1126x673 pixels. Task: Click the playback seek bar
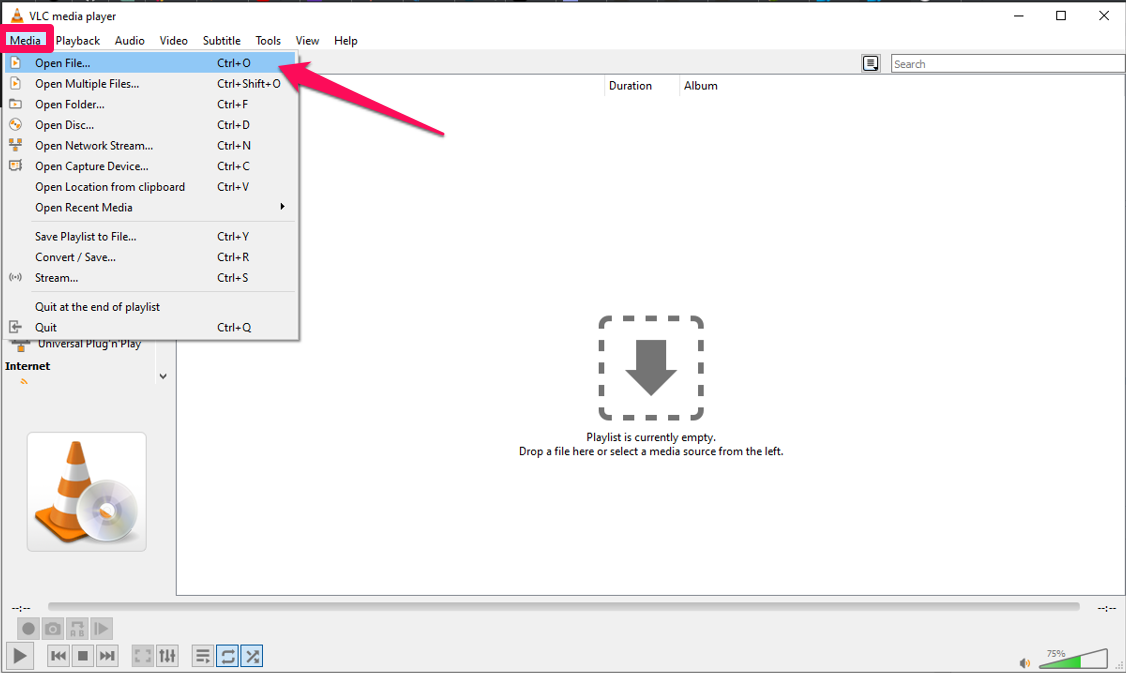pos(564,607)
